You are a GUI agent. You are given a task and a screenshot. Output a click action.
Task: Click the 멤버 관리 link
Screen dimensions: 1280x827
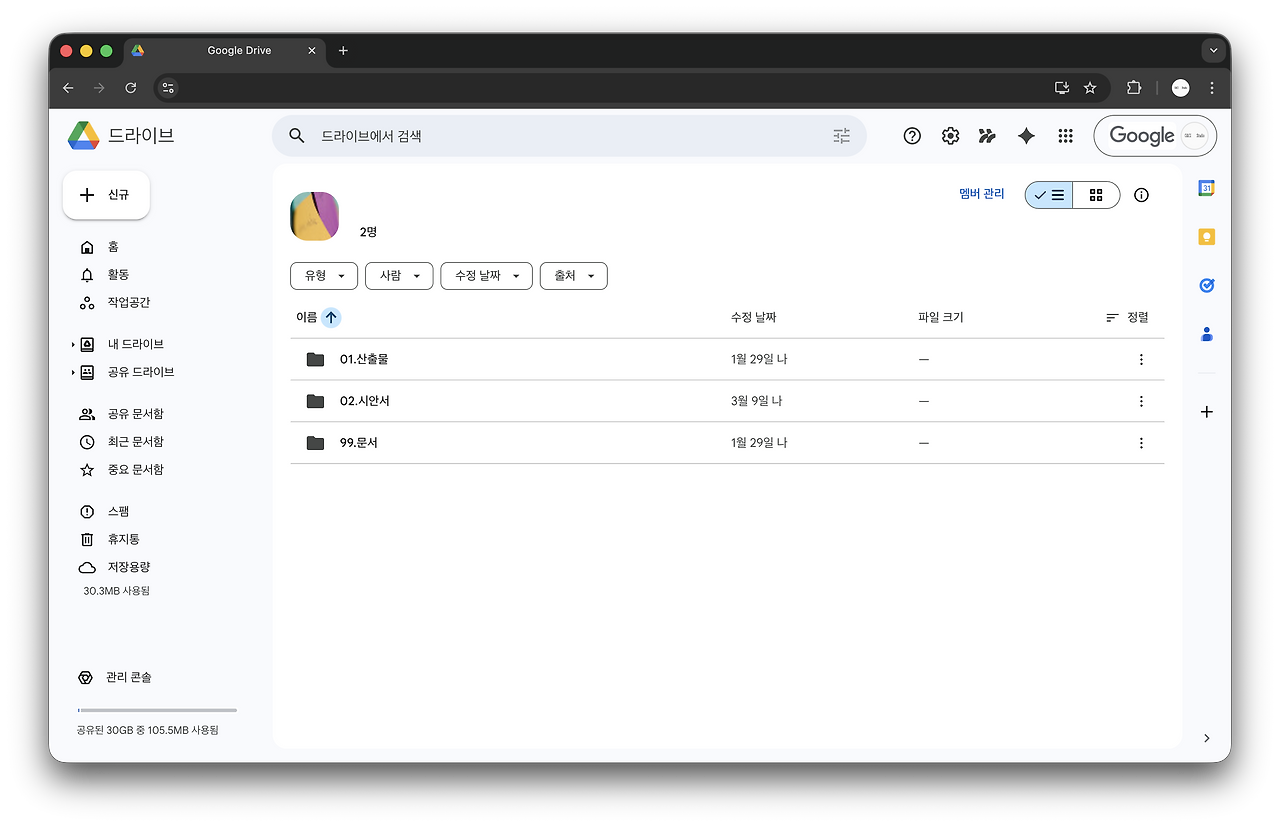(x=981, y=194)
